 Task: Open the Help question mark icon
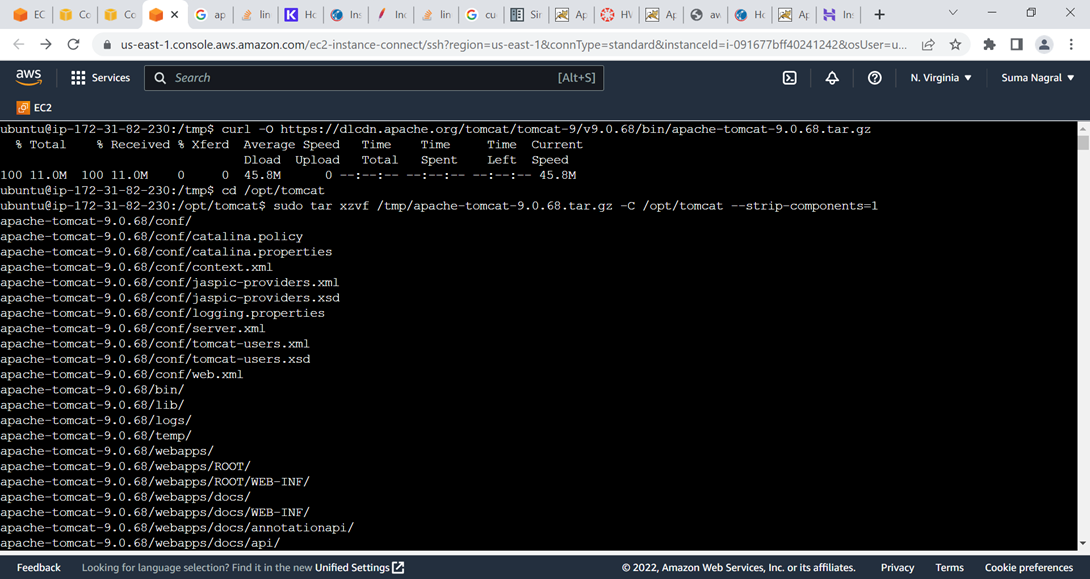(874, 77)
